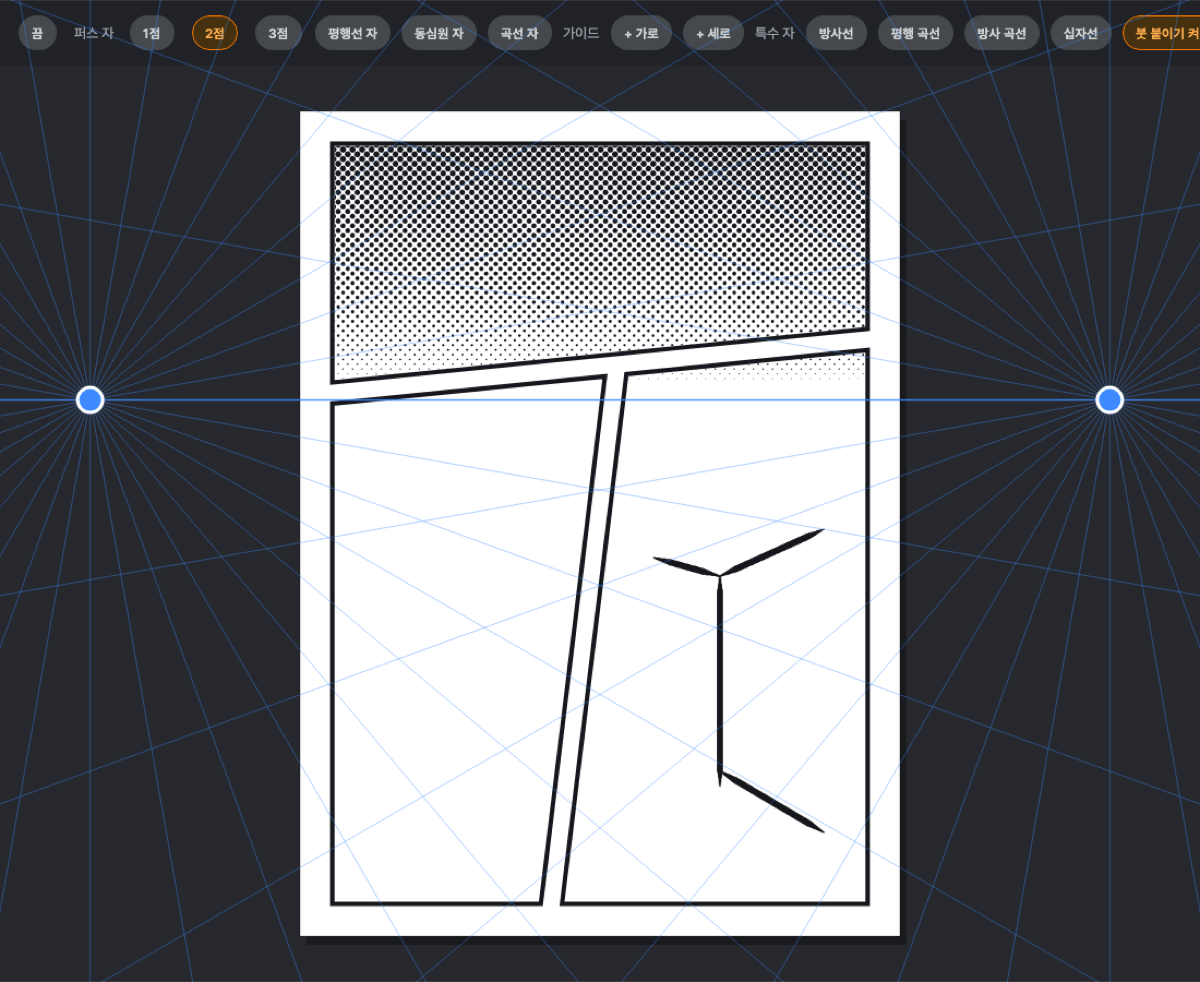Select the 3점 perspective ruler

click(278, 33)
